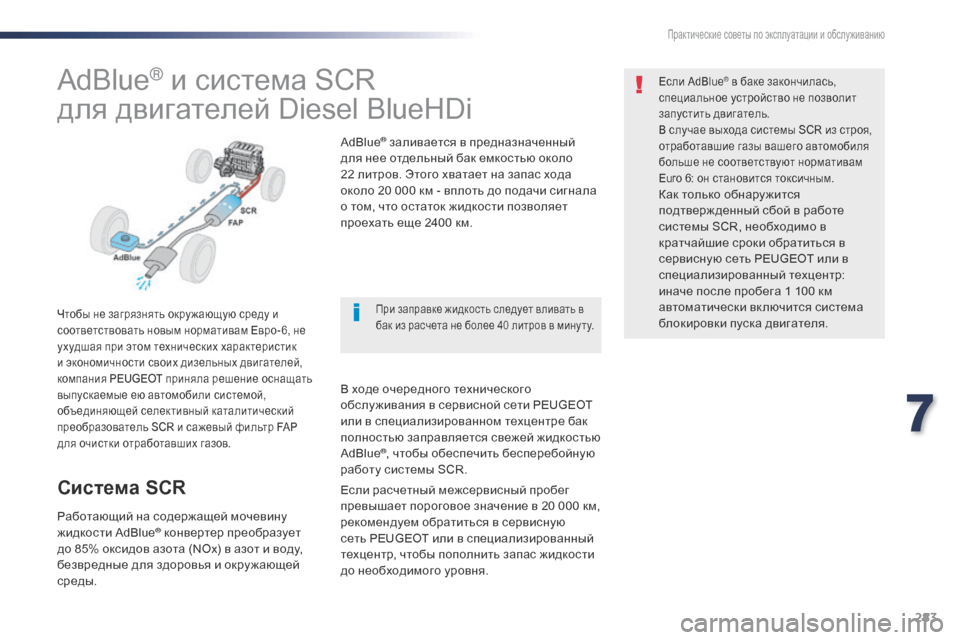The height and width of the screenshot is (640, 960).
Task: Click the 'SCR' label in the diagram
Action: [248, 211]
